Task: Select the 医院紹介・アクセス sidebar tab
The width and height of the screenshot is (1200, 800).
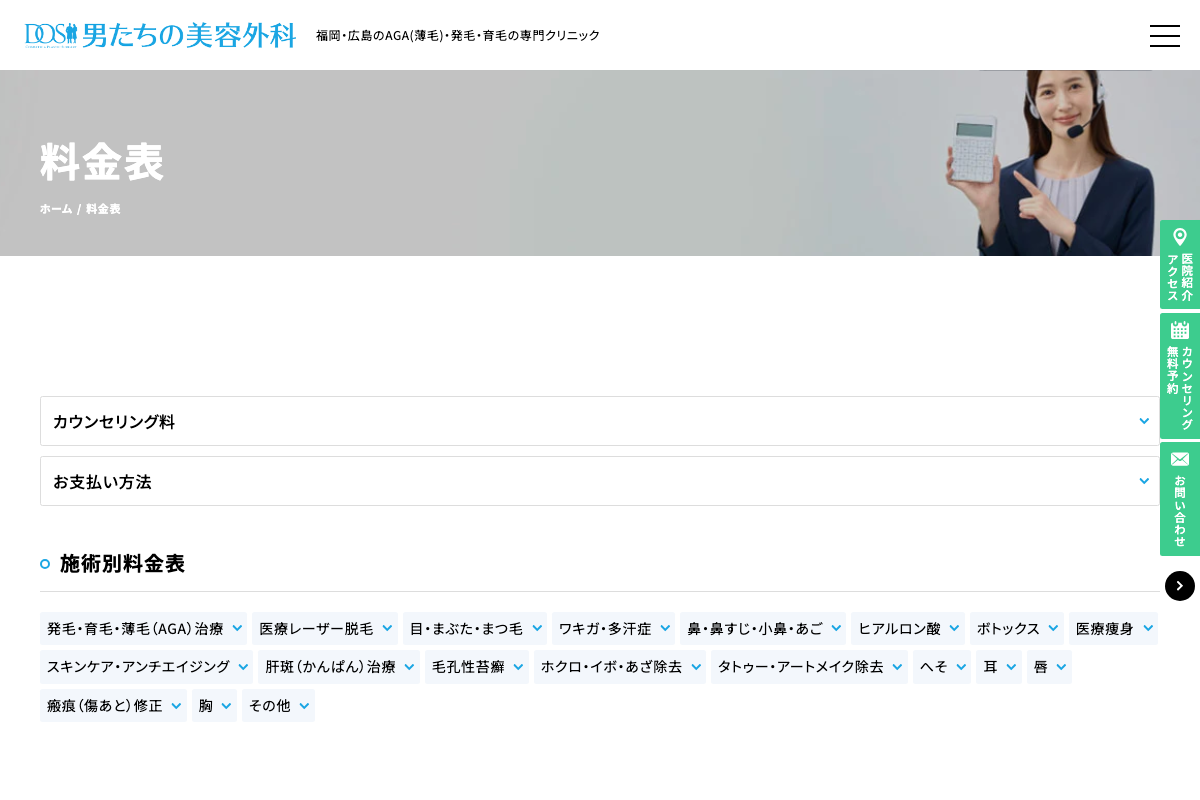Action: coord(1180,265)
